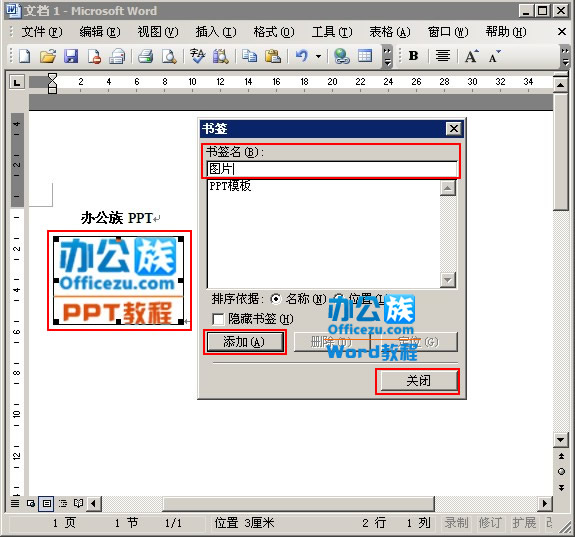This screenshot has height=537, width=575.
Task: Click the New Blank Document icon
Action: [x=24, y=56]
